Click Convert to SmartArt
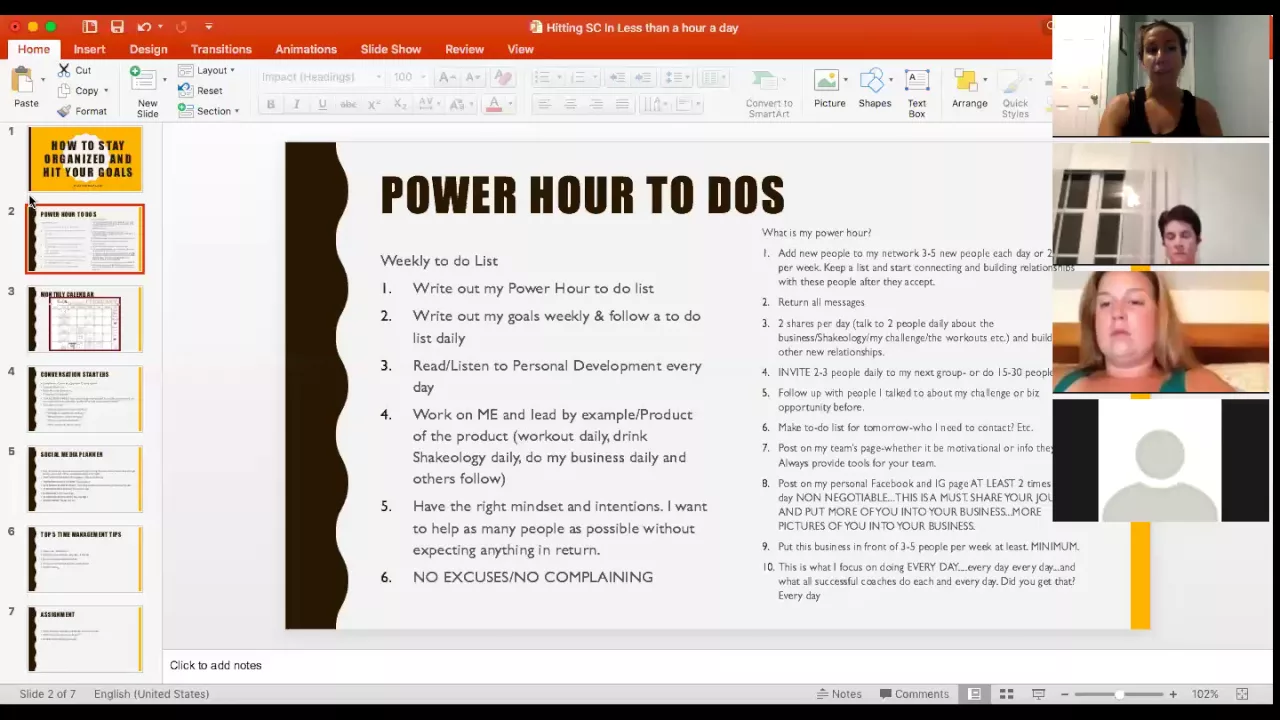 pyautogui.click(x=768, y=93)
